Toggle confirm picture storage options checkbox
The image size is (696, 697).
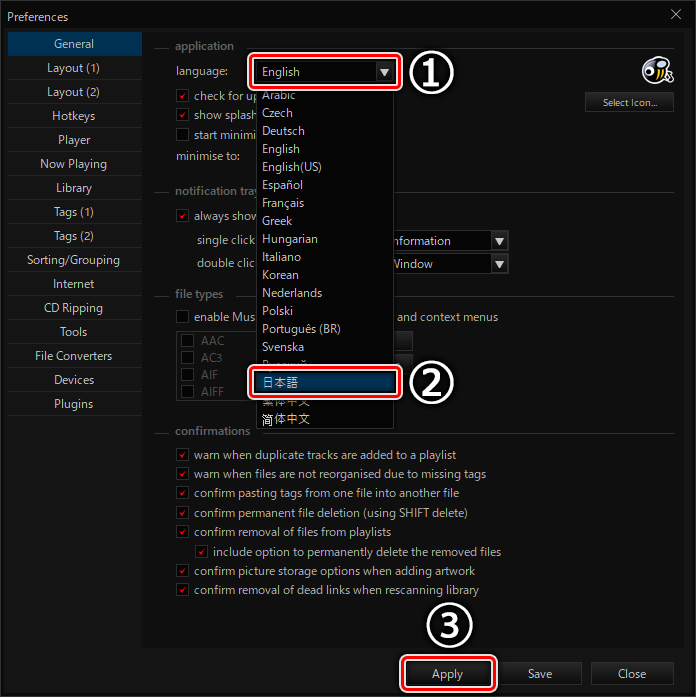pos(182,570)
